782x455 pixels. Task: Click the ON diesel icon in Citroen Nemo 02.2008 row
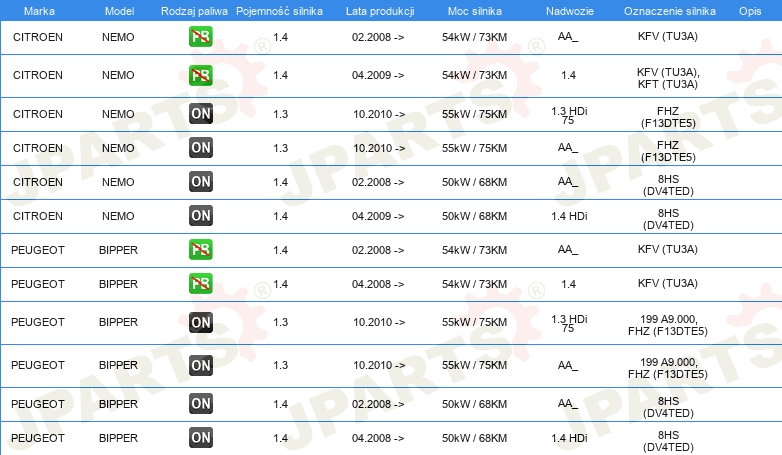tap(200, 182)
